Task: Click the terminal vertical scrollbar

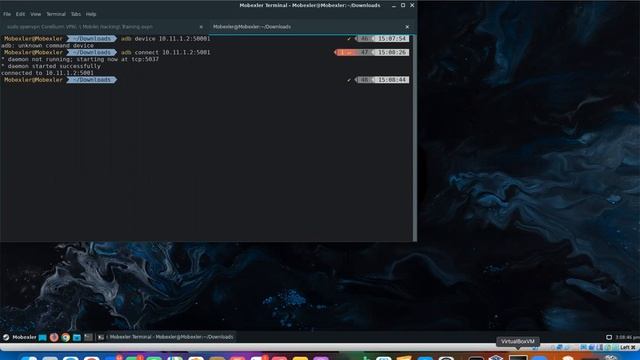Action: tap(415, 138)
